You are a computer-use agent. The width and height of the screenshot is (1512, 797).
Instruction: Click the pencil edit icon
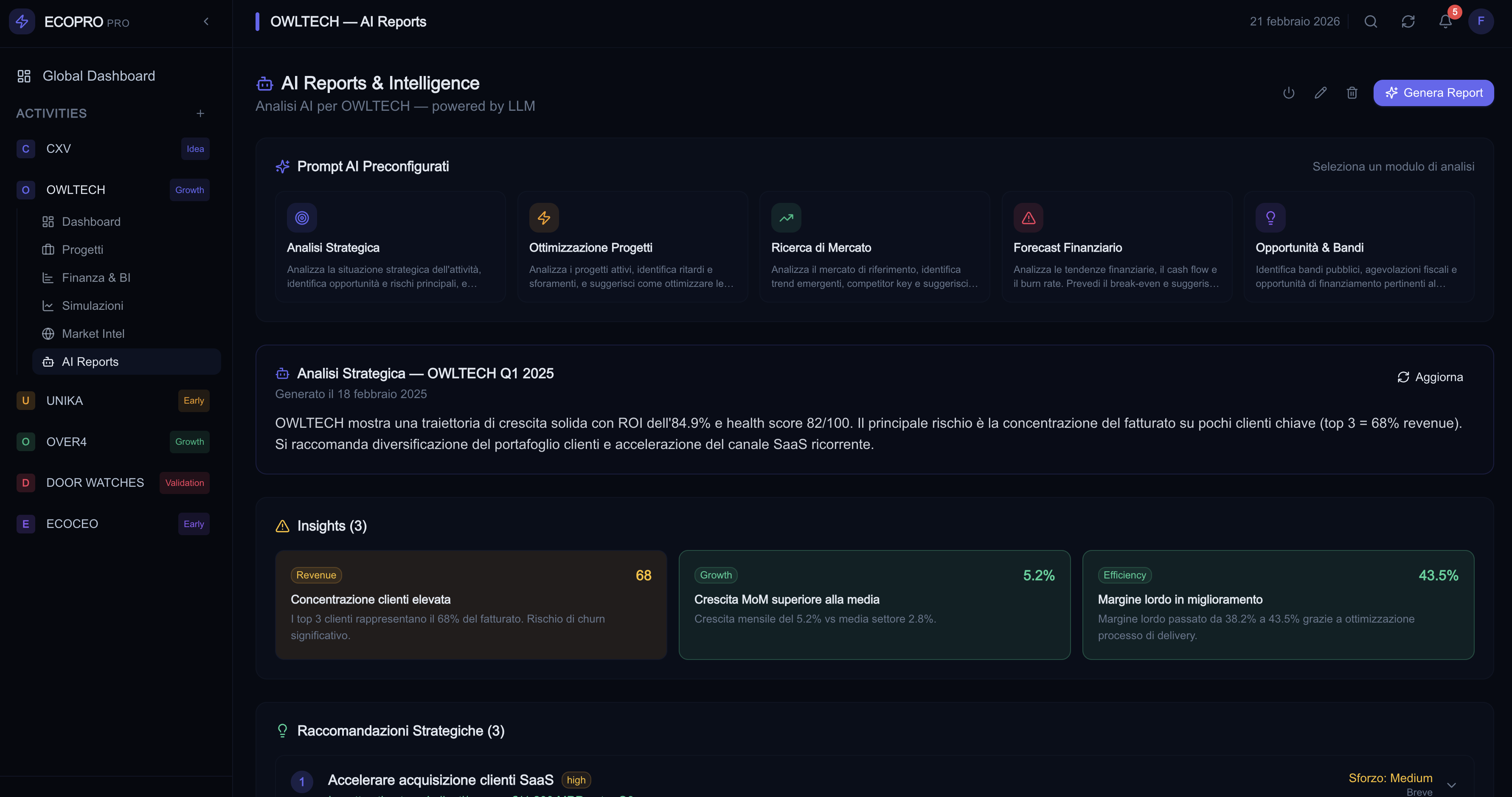pos(1321,93)
